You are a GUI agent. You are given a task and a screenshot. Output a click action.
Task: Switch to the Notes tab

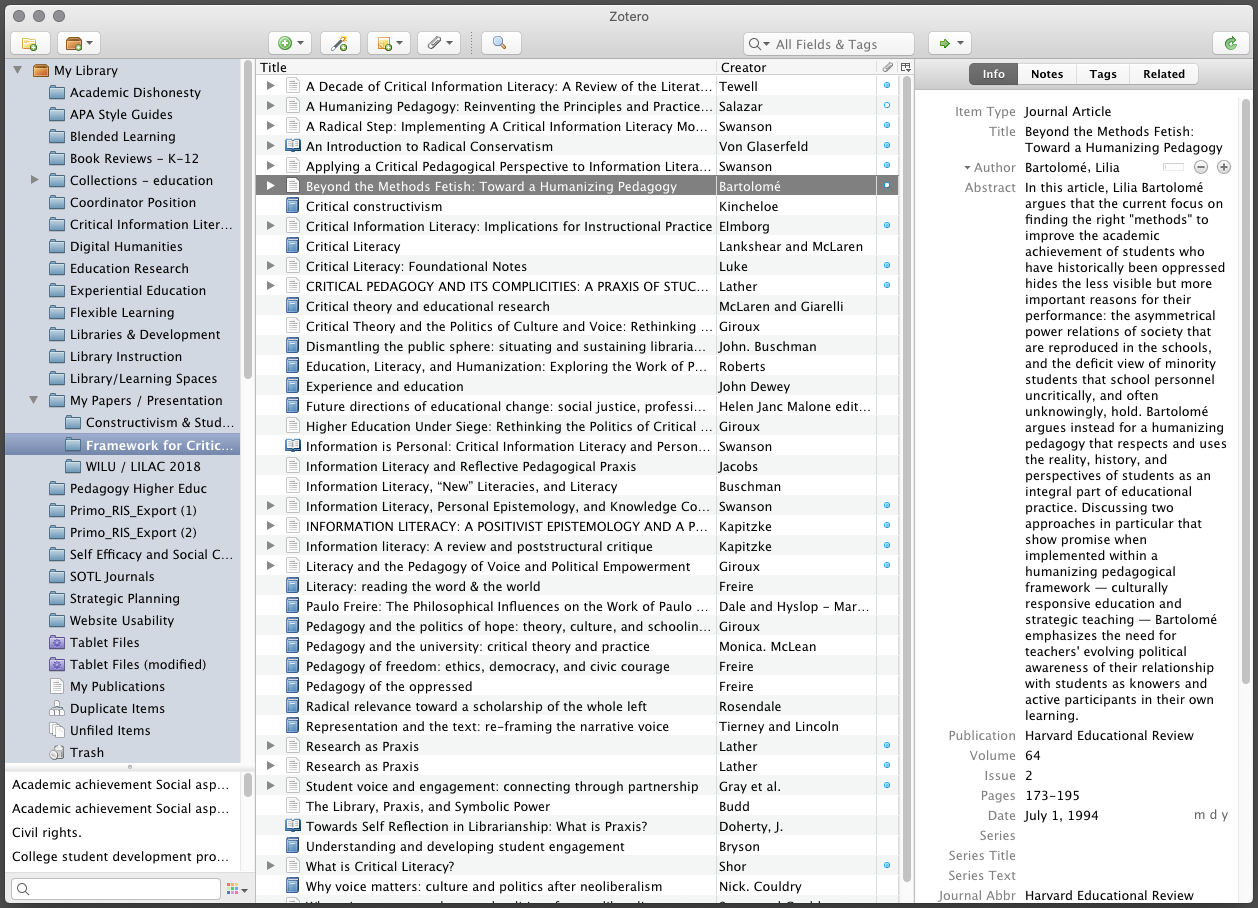click(1047, 74)
